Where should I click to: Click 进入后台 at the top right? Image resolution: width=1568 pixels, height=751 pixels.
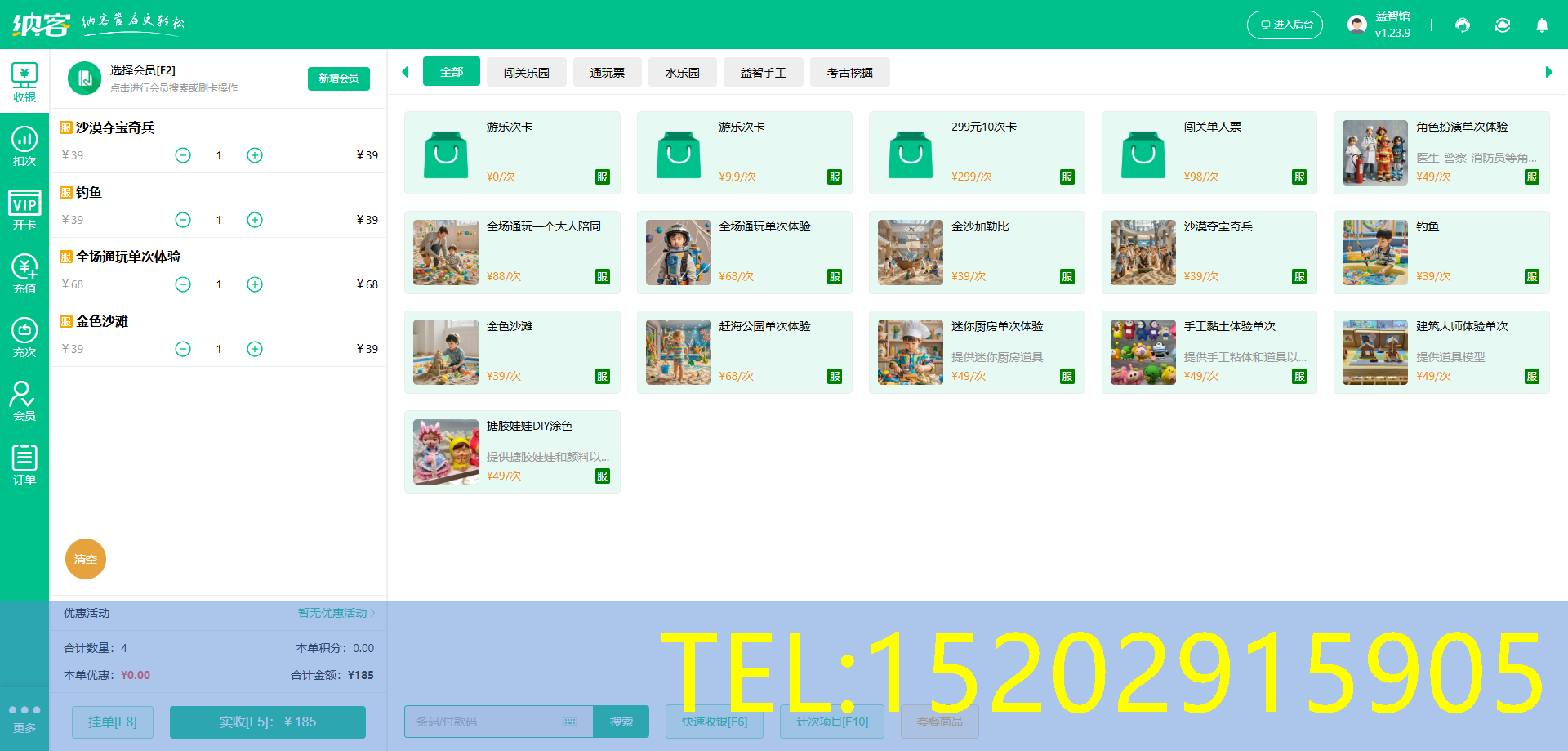[1285, 25]
